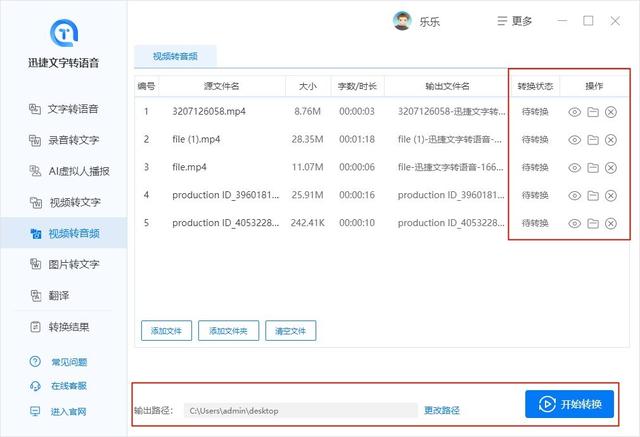Open AI虚拟人播报 in sidebar

69,171
